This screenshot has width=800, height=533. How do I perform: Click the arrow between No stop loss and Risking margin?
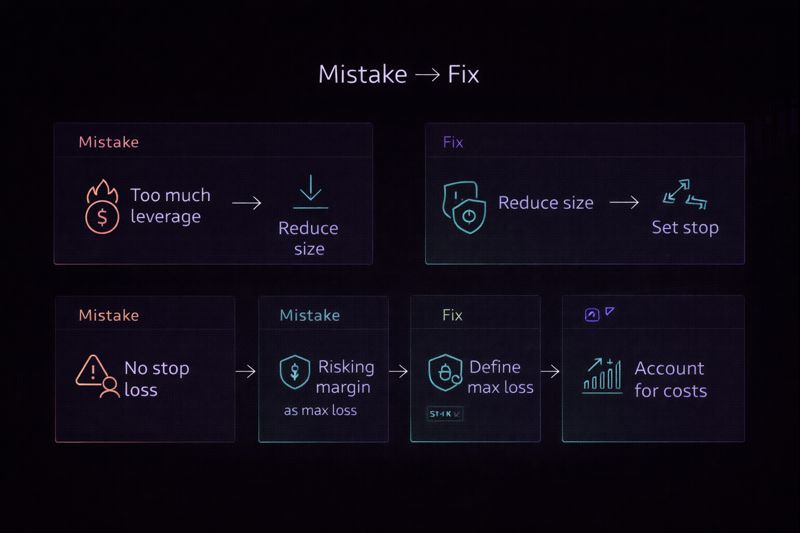pyautogui.click(x=246, y=371)
